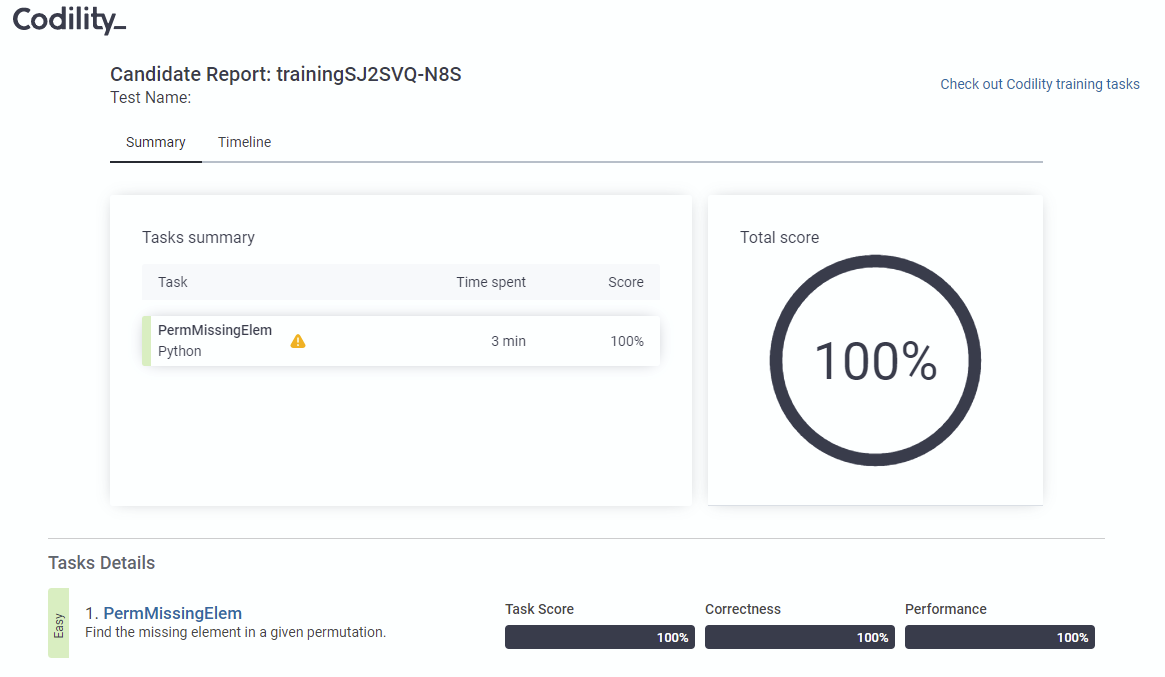Click the Total score heading

pyautogui.click(x=779, y=237)
